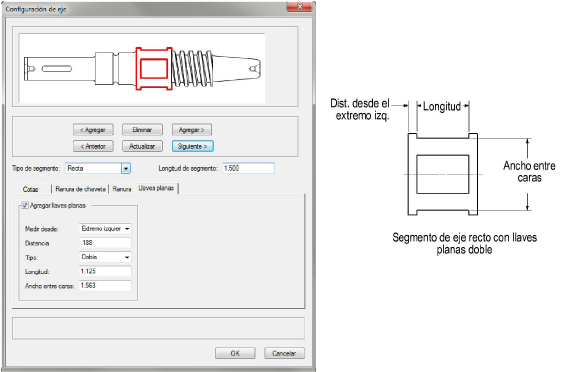Screen dimensions: 567x372
Task: Dismiss the dialog with Cancelar
Action: pos(284,353)
